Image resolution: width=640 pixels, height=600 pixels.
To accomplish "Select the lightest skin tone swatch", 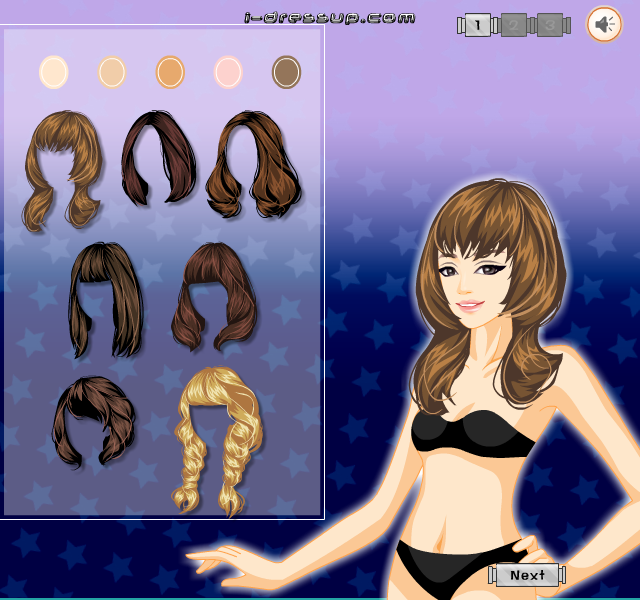I will (53, 72).
